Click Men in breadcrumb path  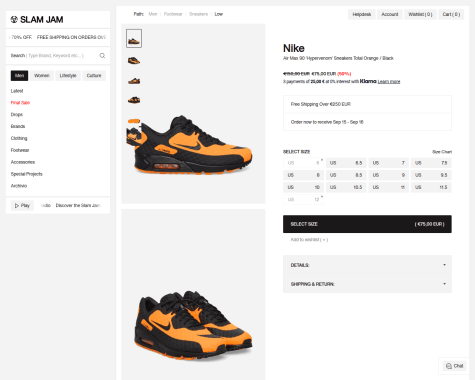pos(153,14)
